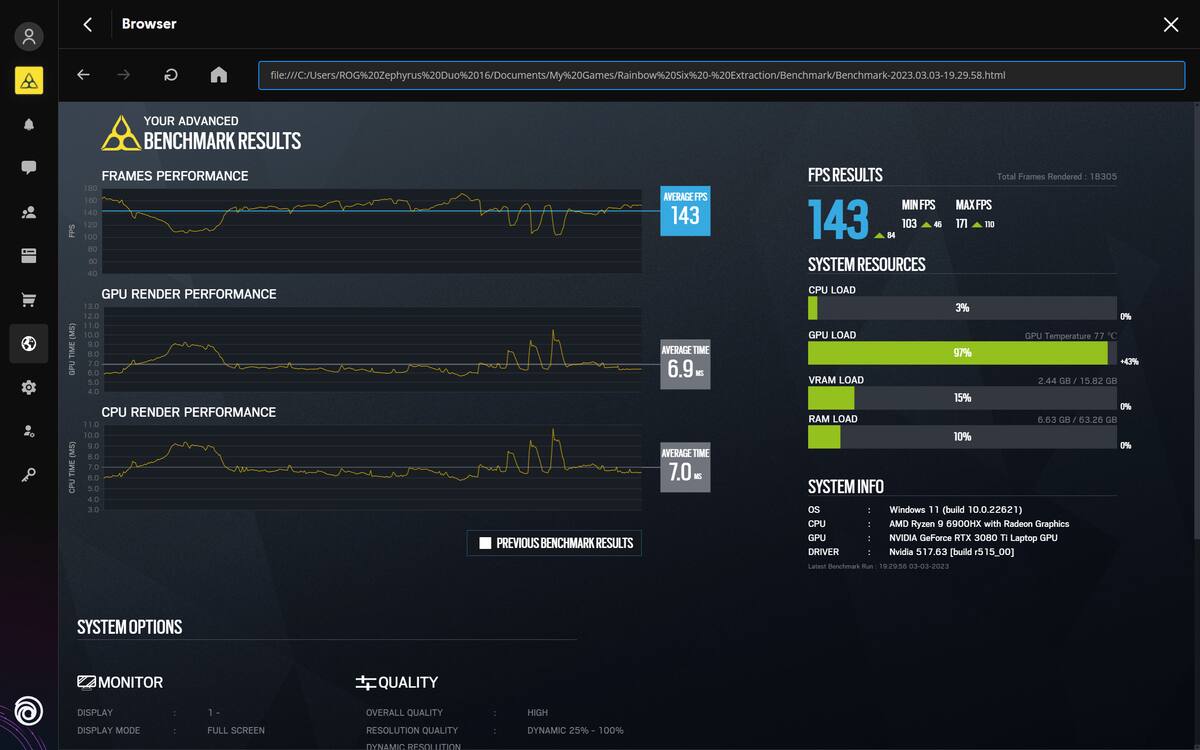Screen dimensions: 1200x750
Task: Click the RAM Load 10% bar
Action: click(x=962, y=437)
